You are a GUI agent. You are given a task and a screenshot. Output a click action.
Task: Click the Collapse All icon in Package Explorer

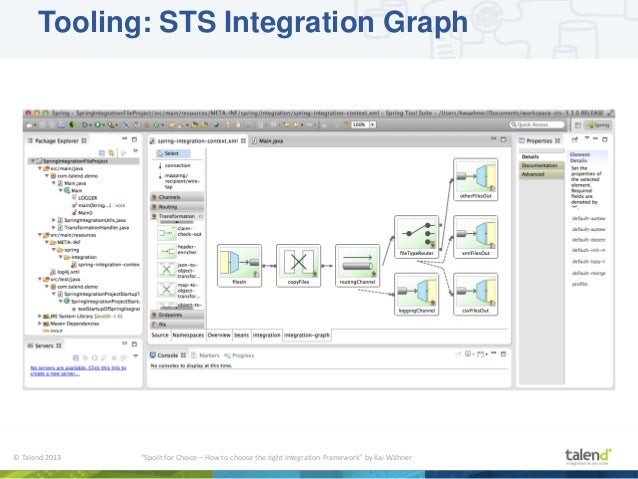102,153
